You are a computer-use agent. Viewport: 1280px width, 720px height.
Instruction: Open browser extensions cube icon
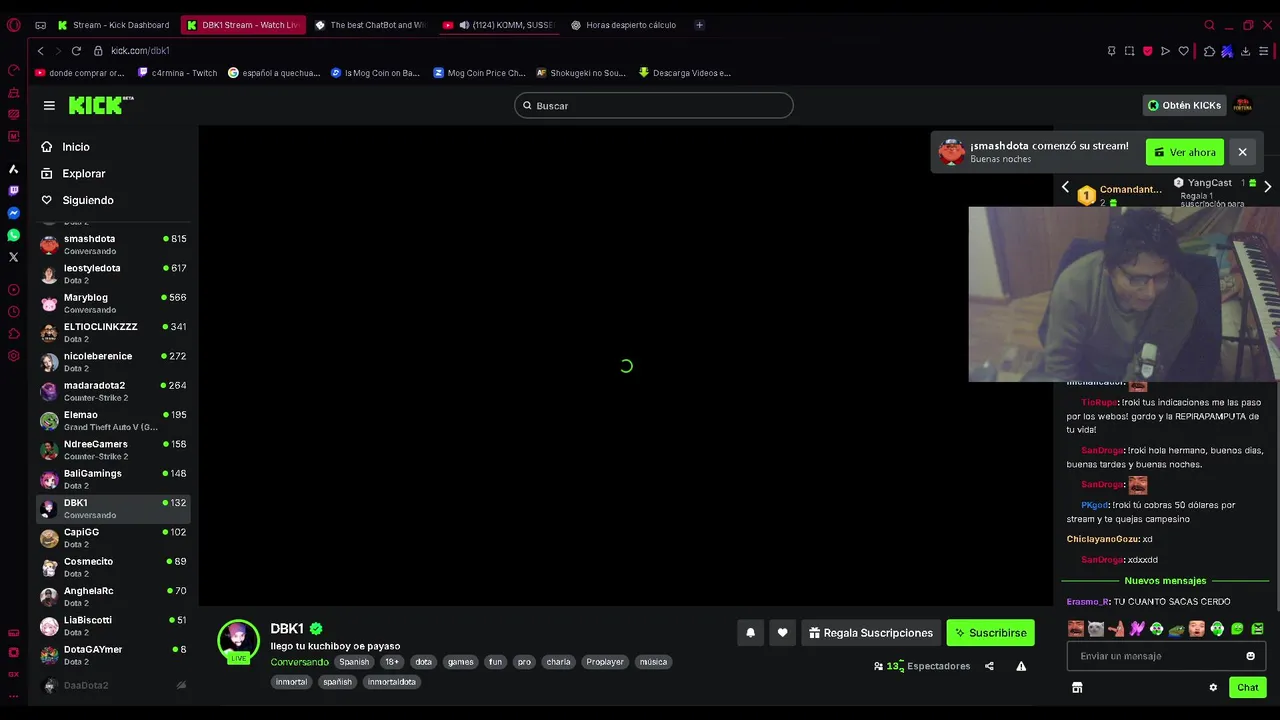[x=1209, y=51]
